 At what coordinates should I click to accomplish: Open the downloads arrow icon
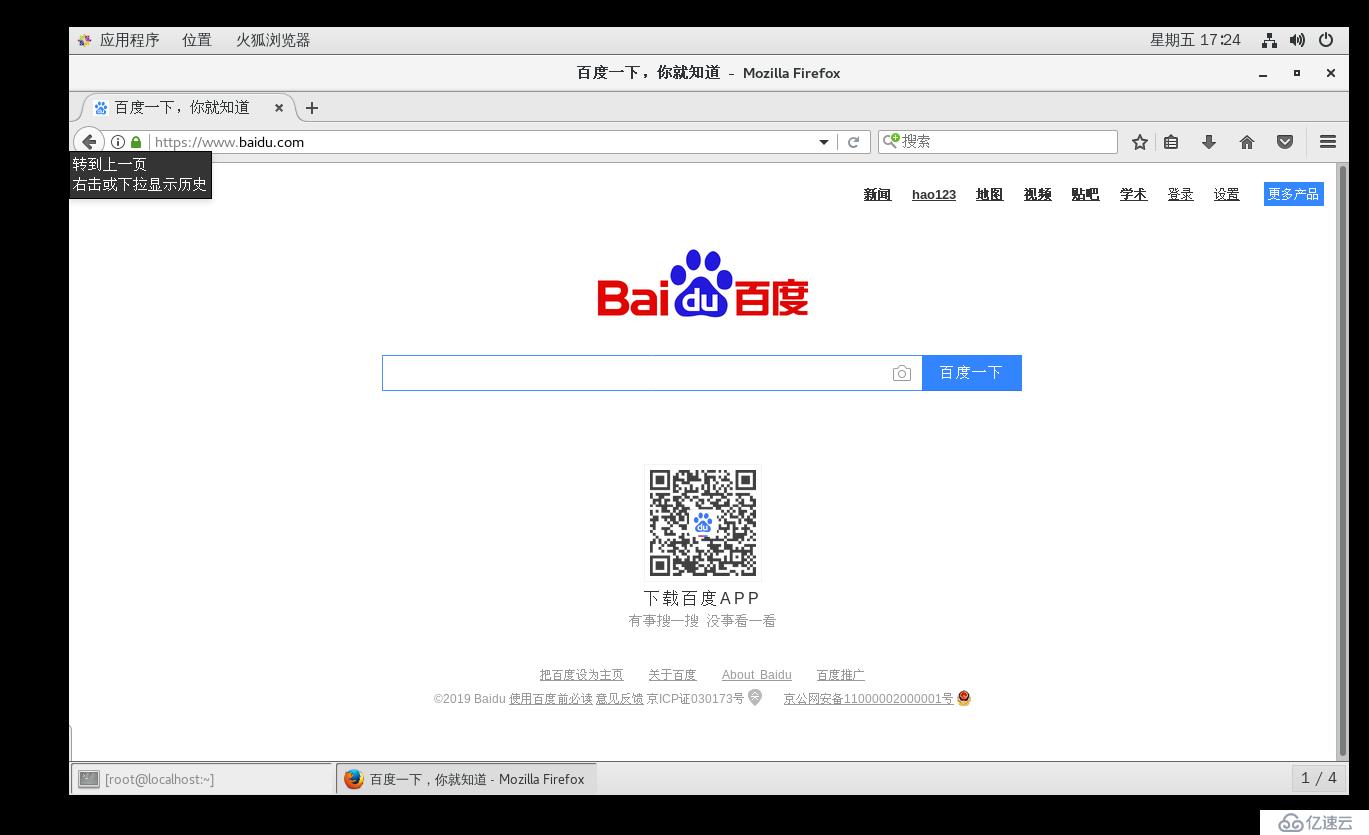(1209, 142)
